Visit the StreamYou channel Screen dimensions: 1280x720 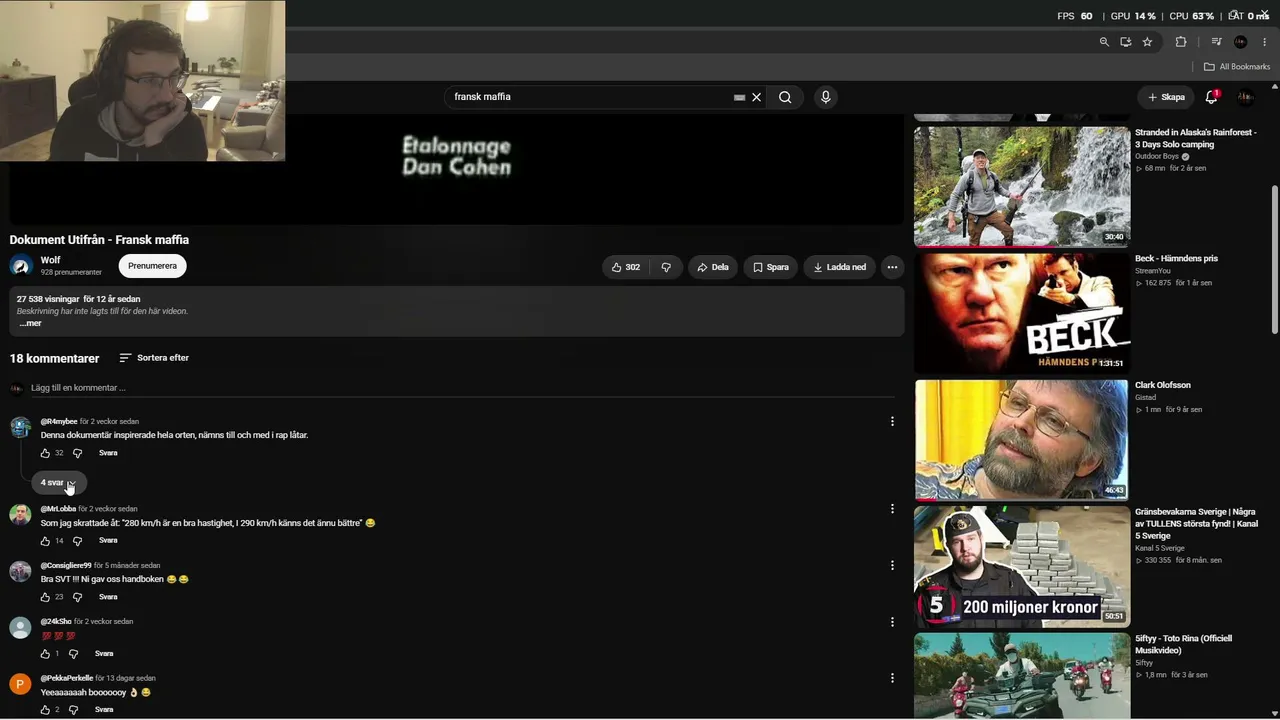tap(1153, 271)
